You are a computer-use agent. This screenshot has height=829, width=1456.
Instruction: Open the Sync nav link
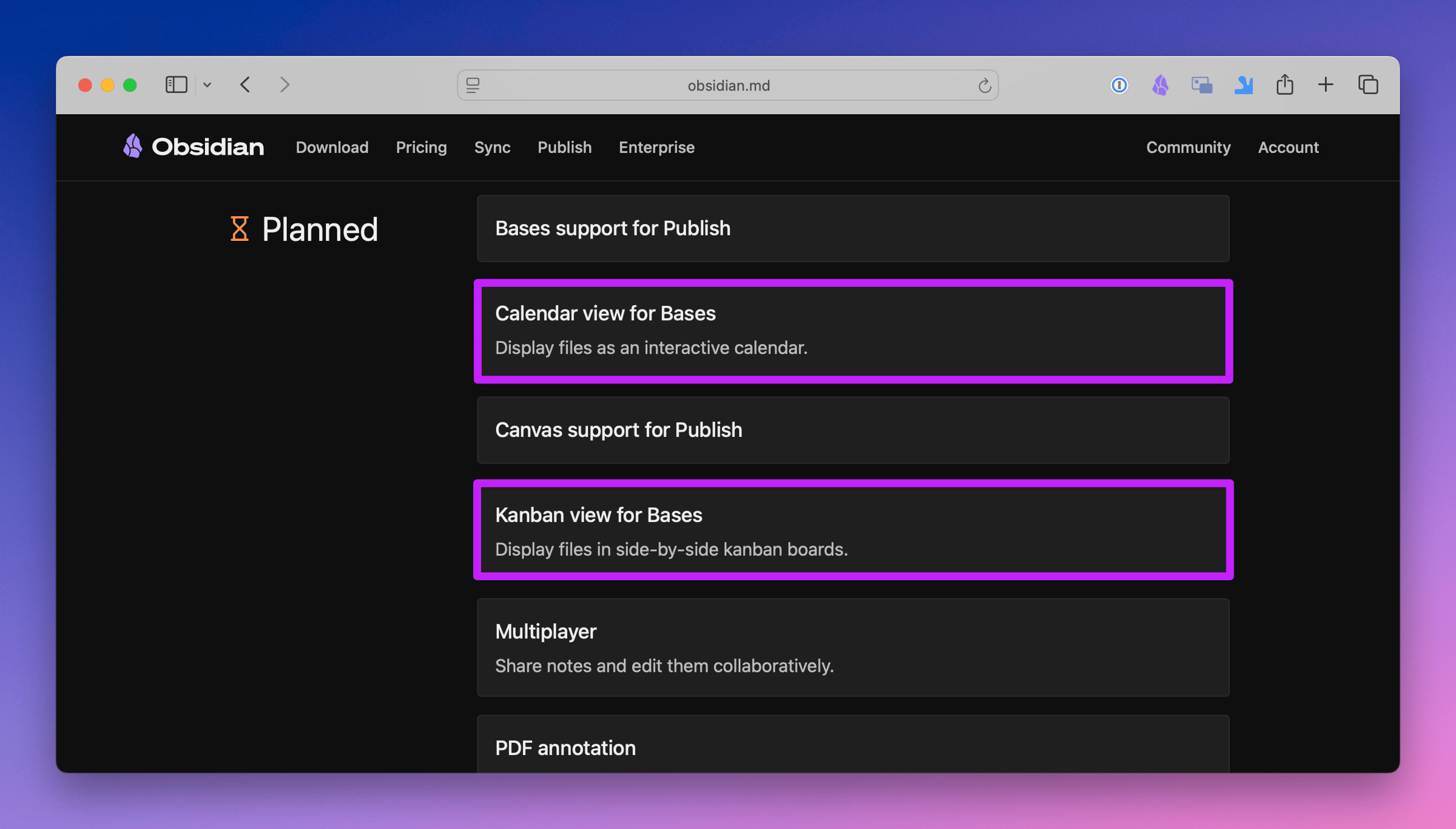point(492,147)
